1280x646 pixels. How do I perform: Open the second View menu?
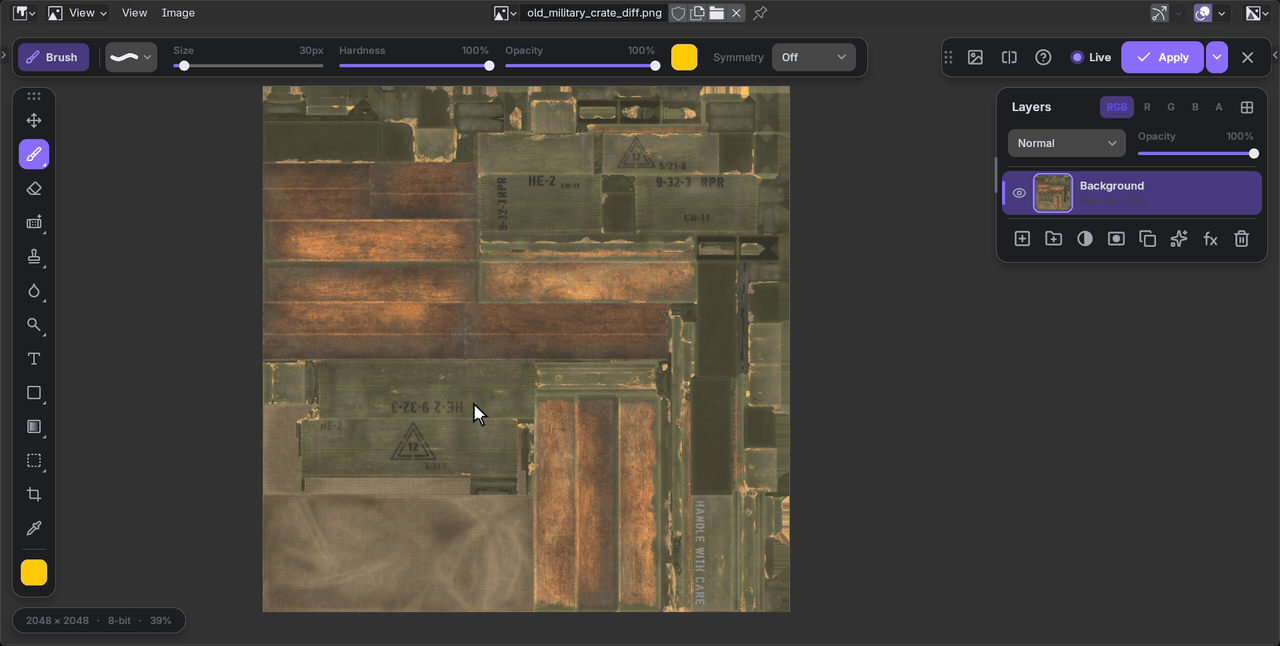click(x=134, y=13)
